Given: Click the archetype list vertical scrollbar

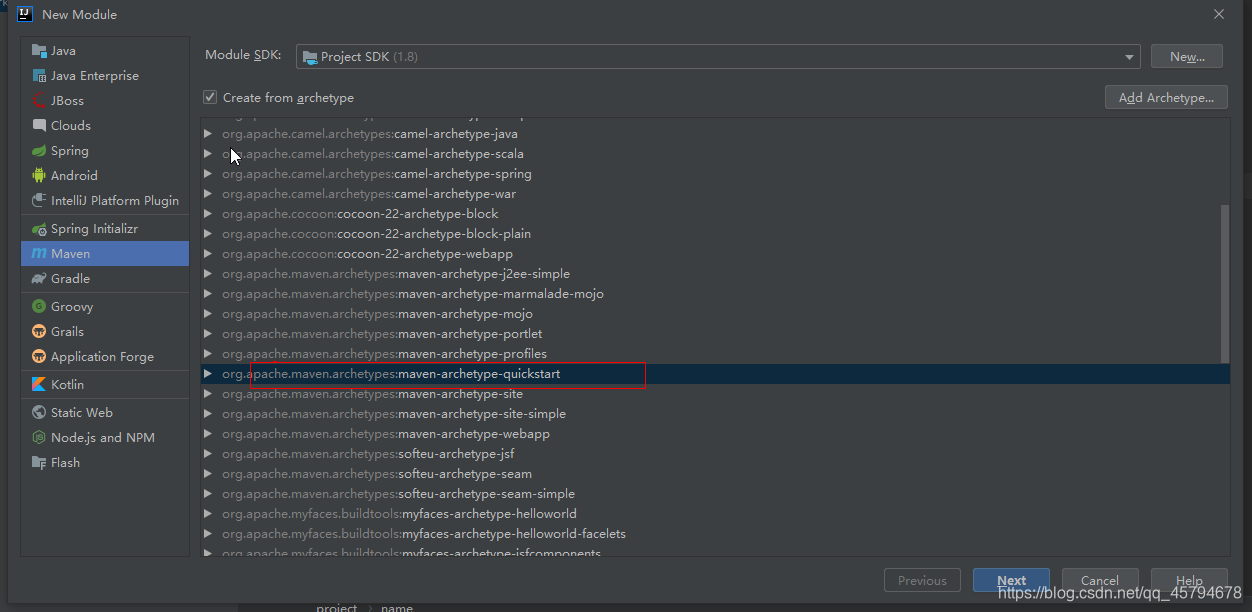Looking at the screenshot, I should [1225, 283].
